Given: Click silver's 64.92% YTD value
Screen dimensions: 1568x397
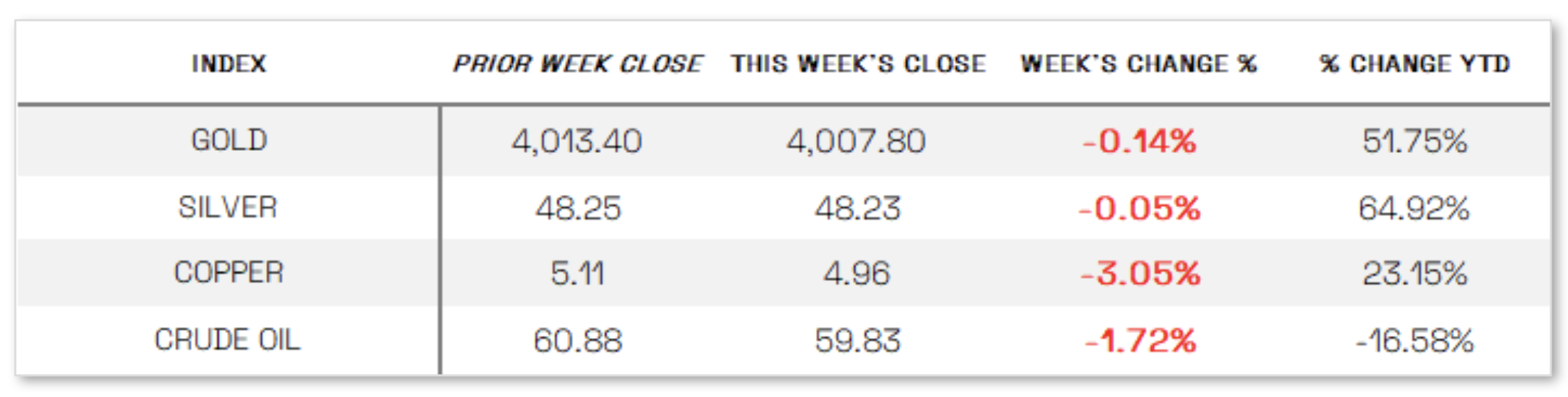Looking at the screenshot, I should point(1414,208).
